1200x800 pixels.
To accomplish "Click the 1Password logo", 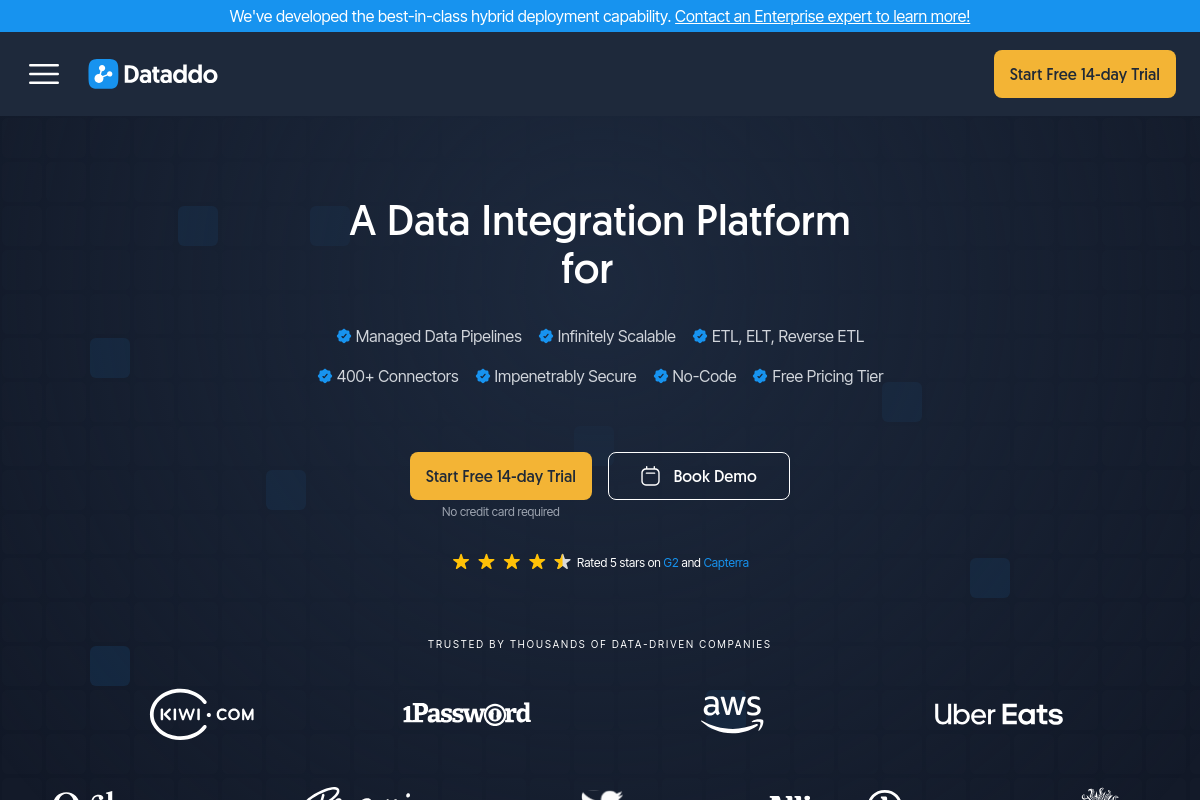I will pyautogui.click(x=467, y=713).
